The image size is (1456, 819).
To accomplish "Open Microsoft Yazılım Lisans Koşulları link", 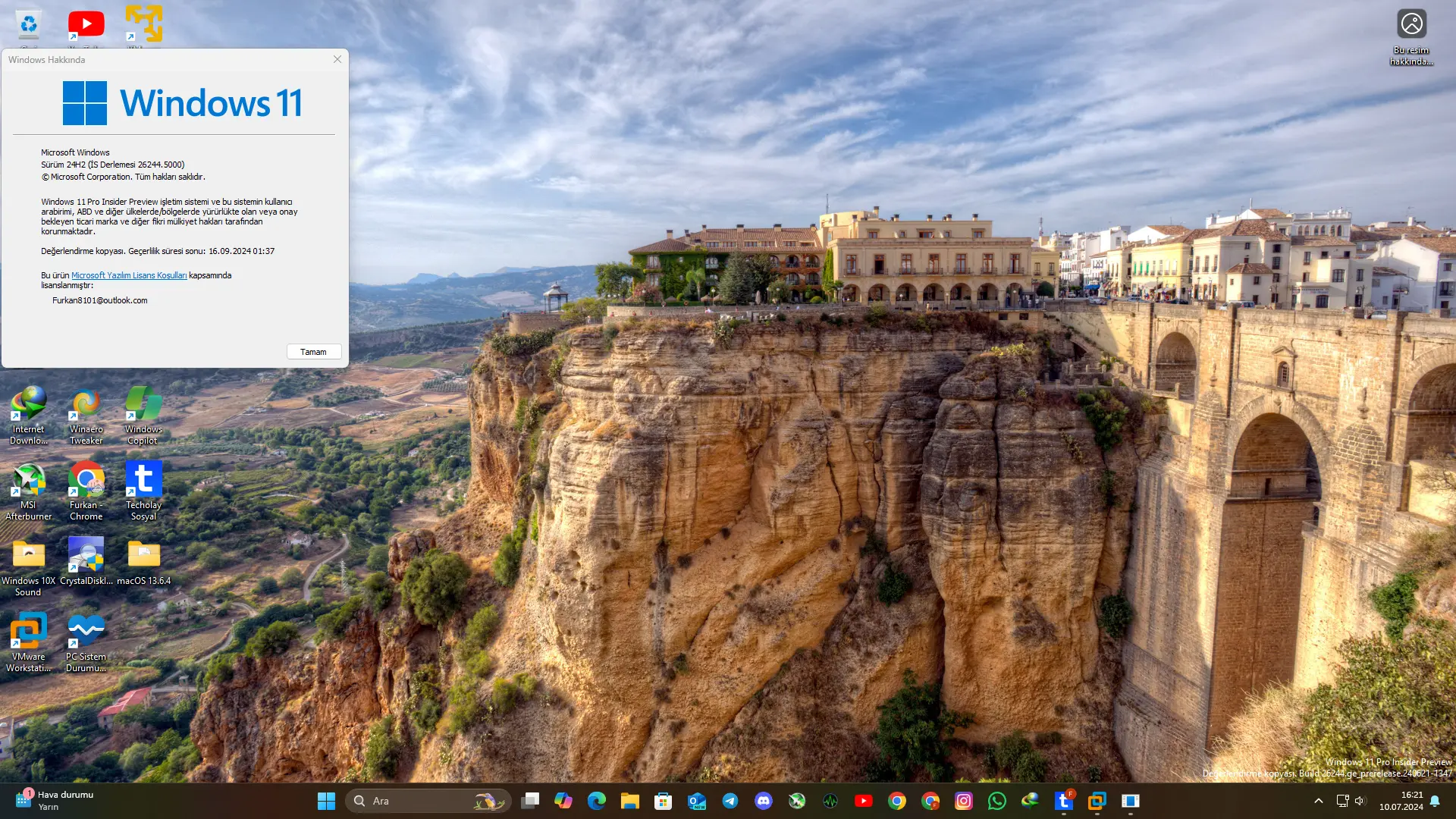I will pyautogui.click(x=129, y=276).
